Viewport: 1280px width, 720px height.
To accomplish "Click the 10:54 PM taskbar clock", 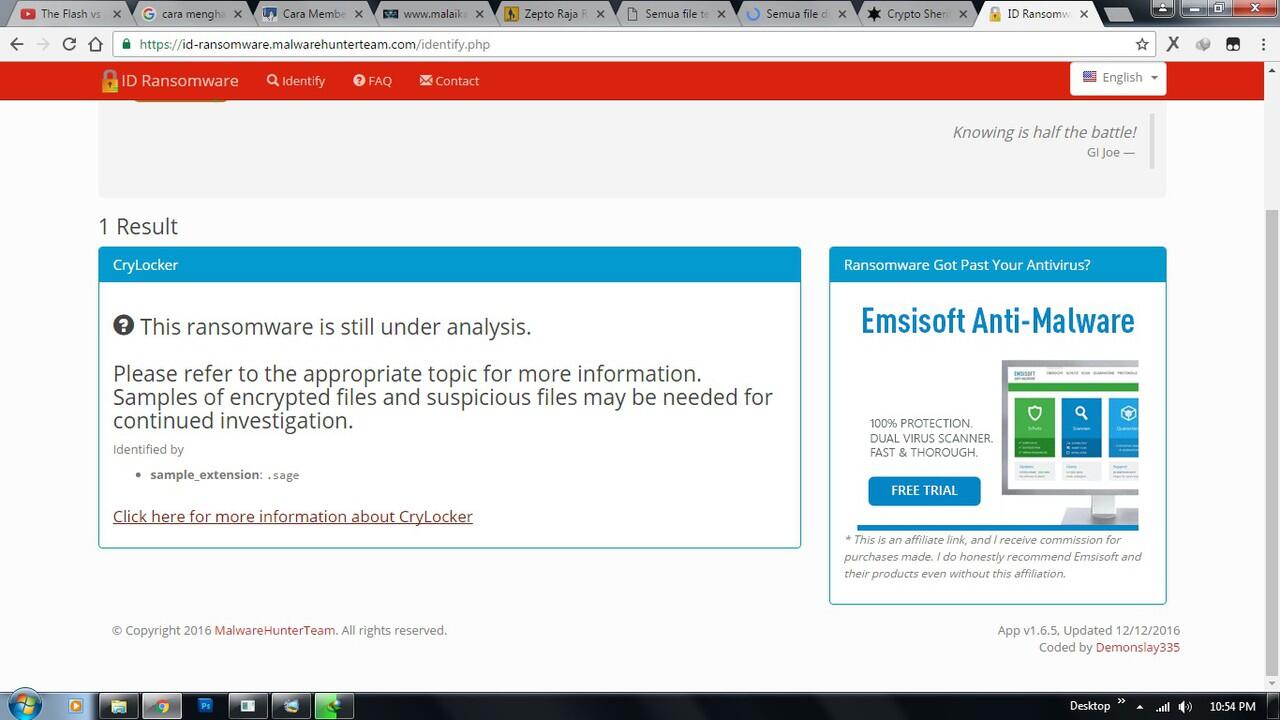I will point(1232,707).
